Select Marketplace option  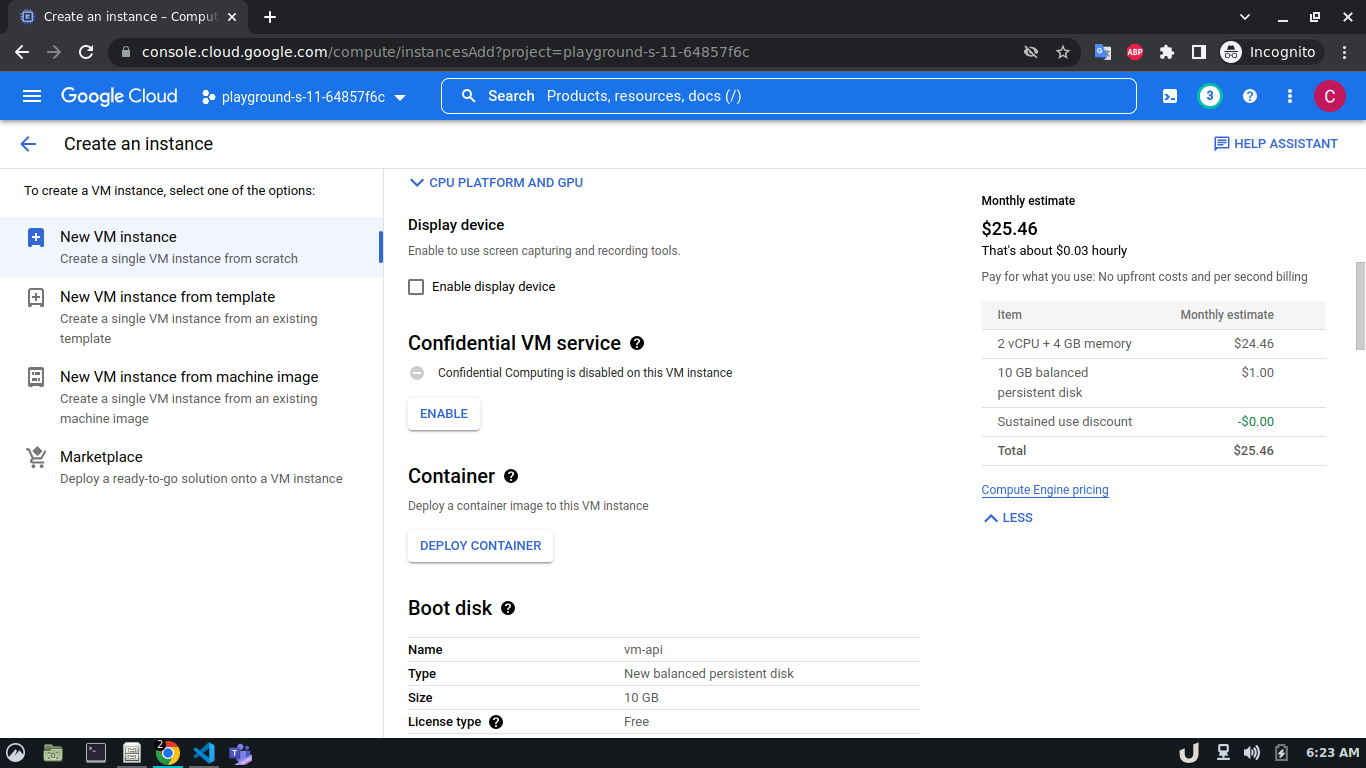pos(191,467)
